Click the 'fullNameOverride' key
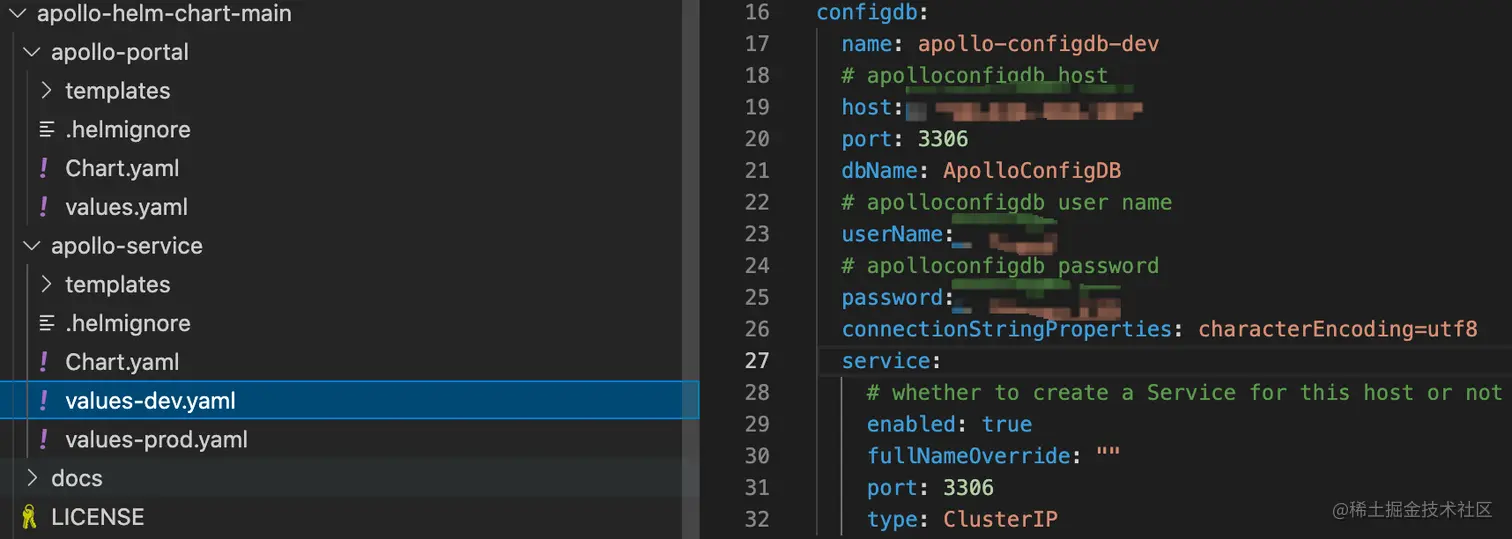 (x=969, y=456)
